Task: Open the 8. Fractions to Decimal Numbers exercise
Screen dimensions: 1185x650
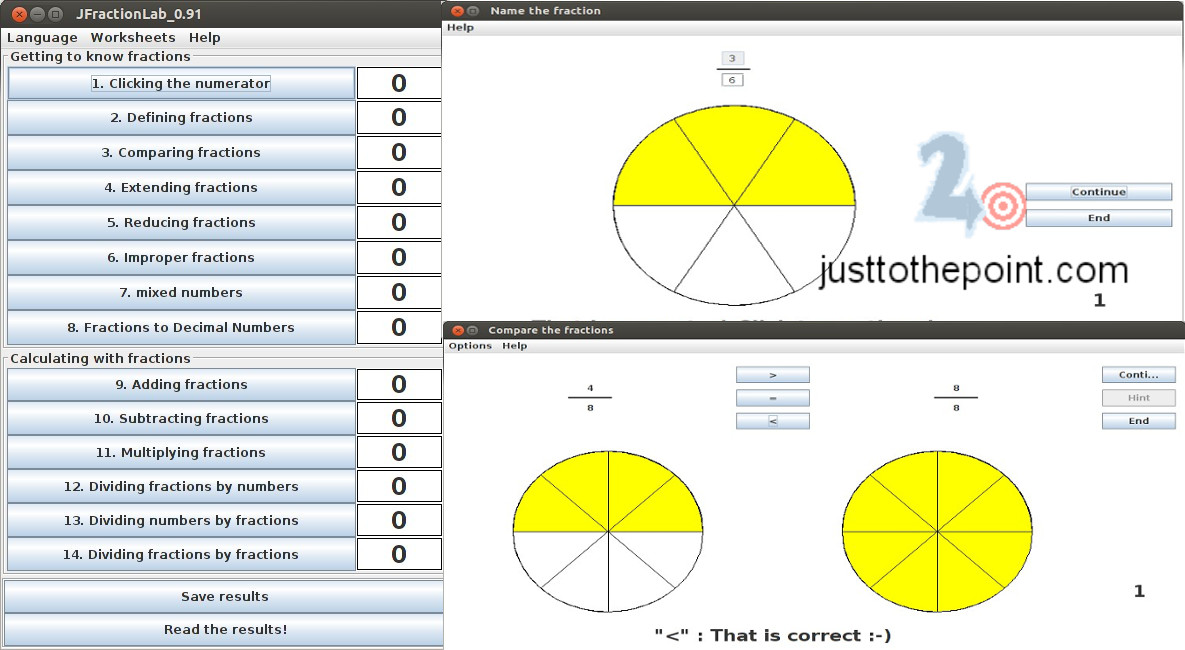Action: [181, 328]
